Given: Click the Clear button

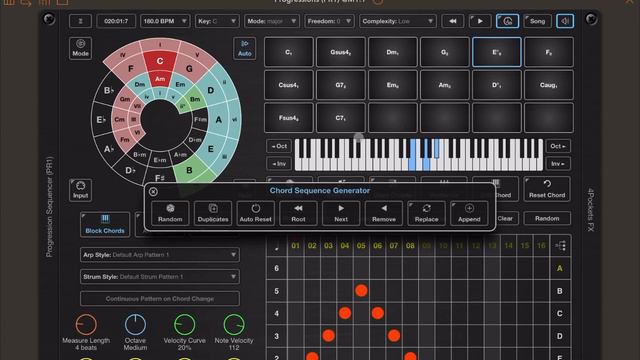Looking at the screenshot, I should click(505, 219).
